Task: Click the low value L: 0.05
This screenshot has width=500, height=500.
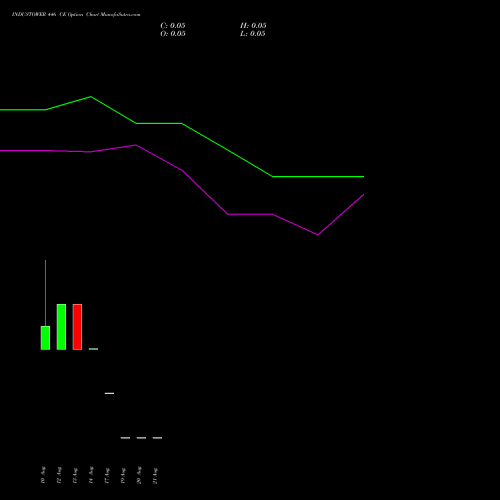Action: [x=253, y=34]
